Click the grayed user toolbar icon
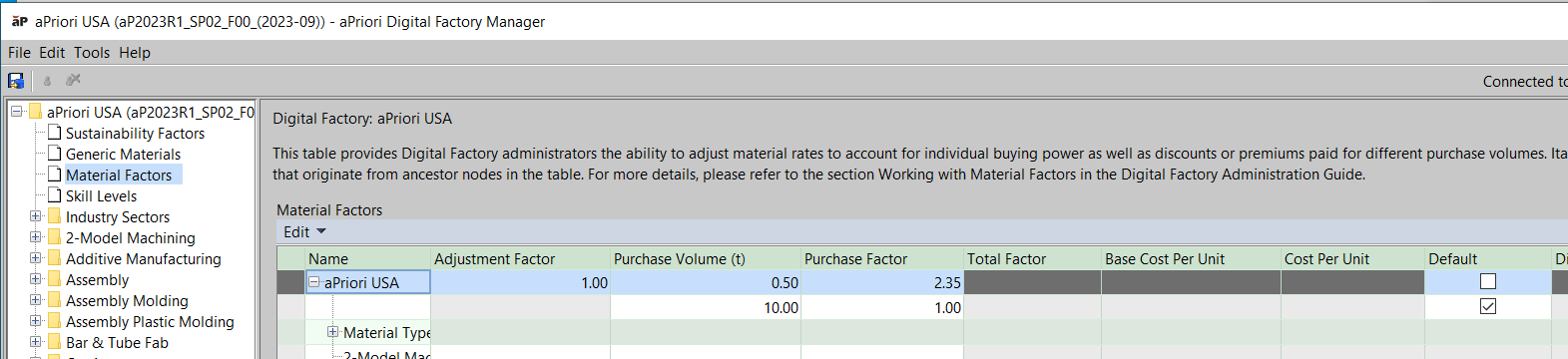 click(47, 81)
